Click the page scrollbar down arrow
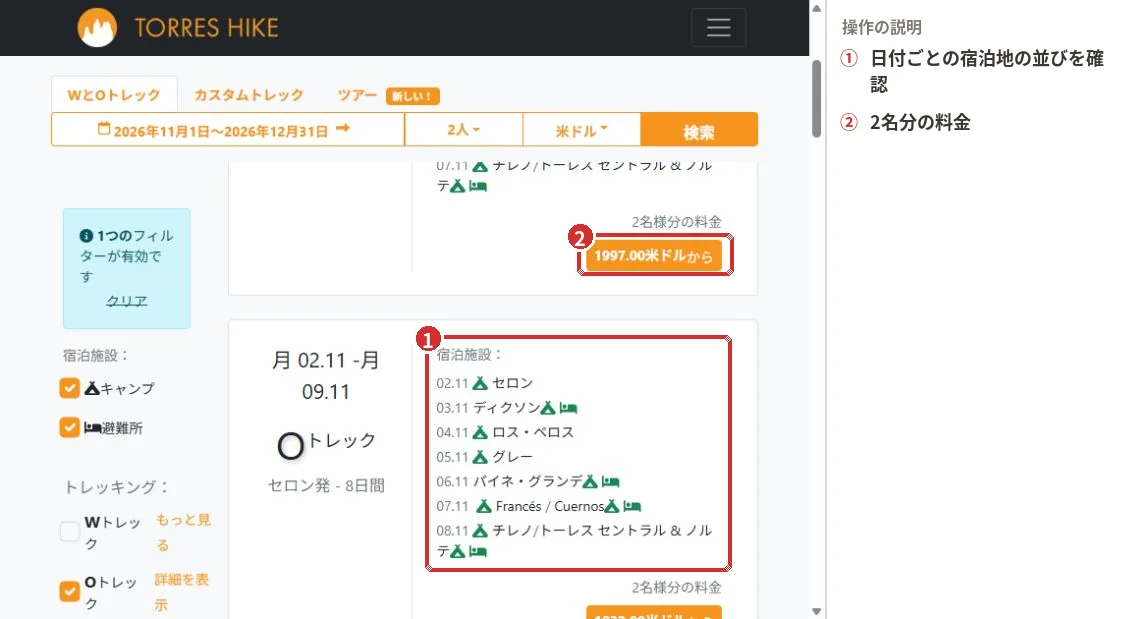Image resolution: width=1124 pixels, height=619 pixels. [x=816, y=611]
